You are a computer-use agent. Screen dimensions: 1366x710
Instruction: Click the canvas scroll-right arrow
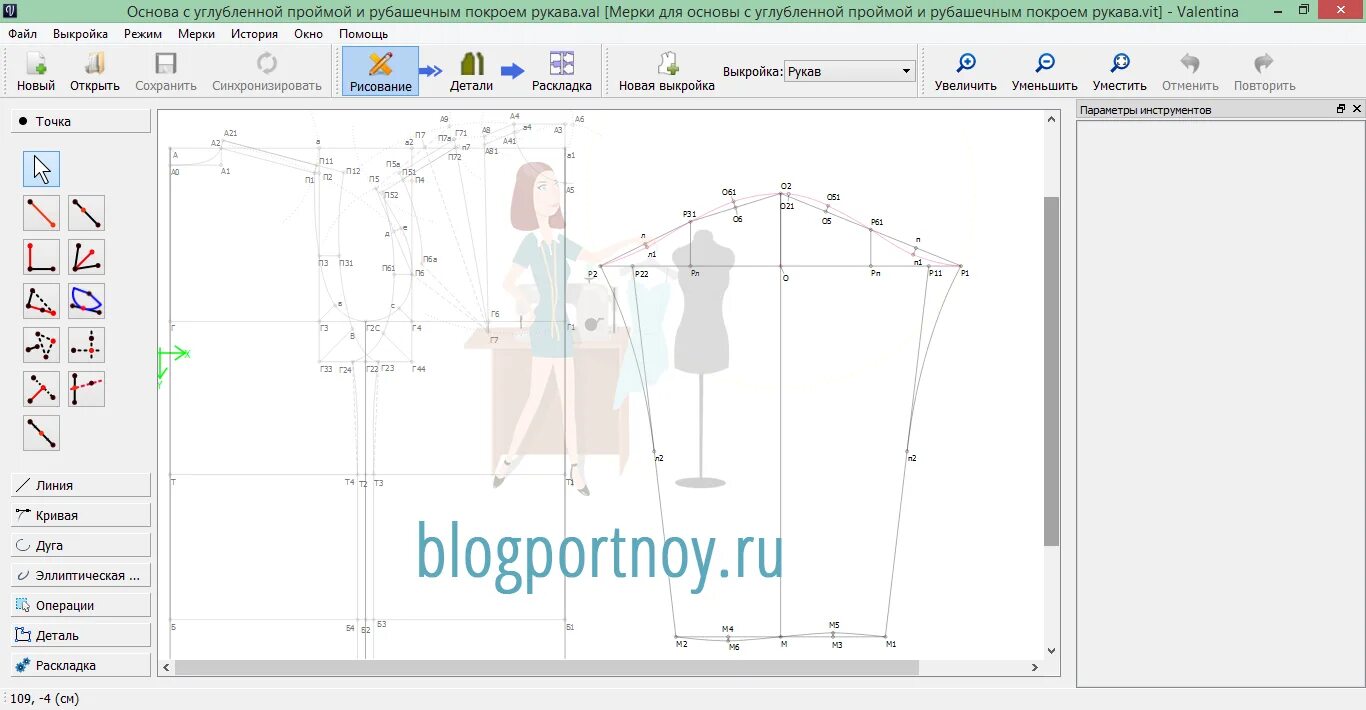1035,667
